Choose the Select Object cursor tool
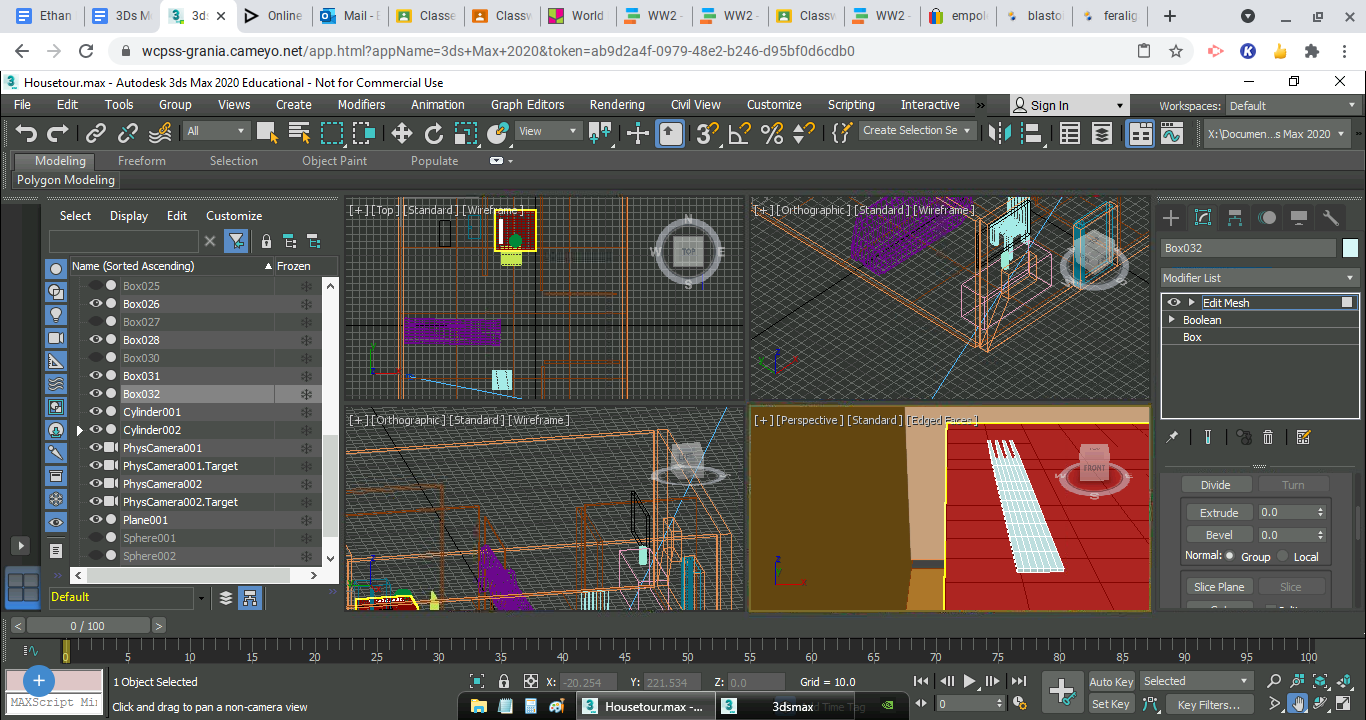This screenshot has height=720, width=1366. (267, 132)
